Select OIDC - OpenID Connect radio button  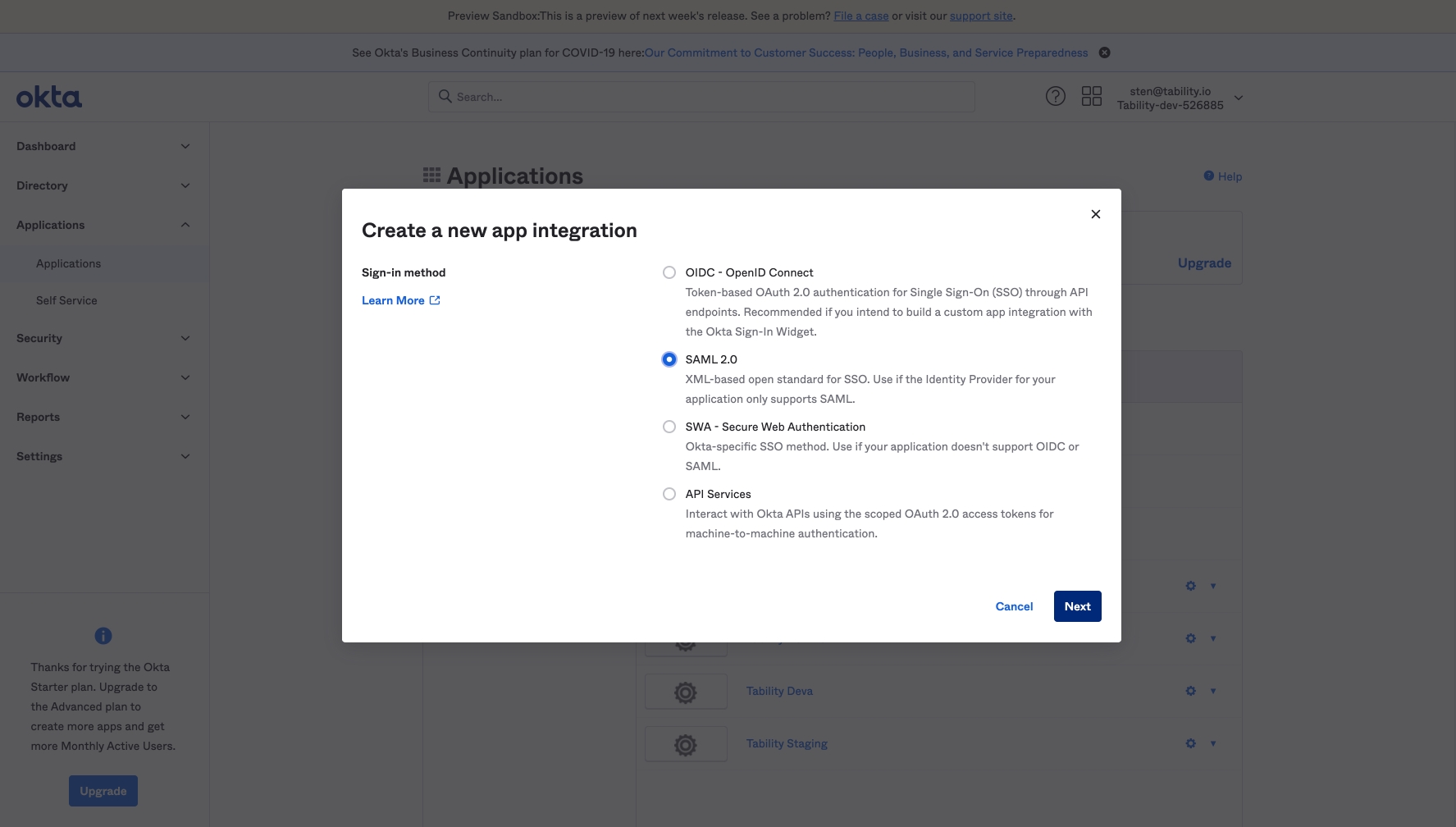[x=669, y=272]
